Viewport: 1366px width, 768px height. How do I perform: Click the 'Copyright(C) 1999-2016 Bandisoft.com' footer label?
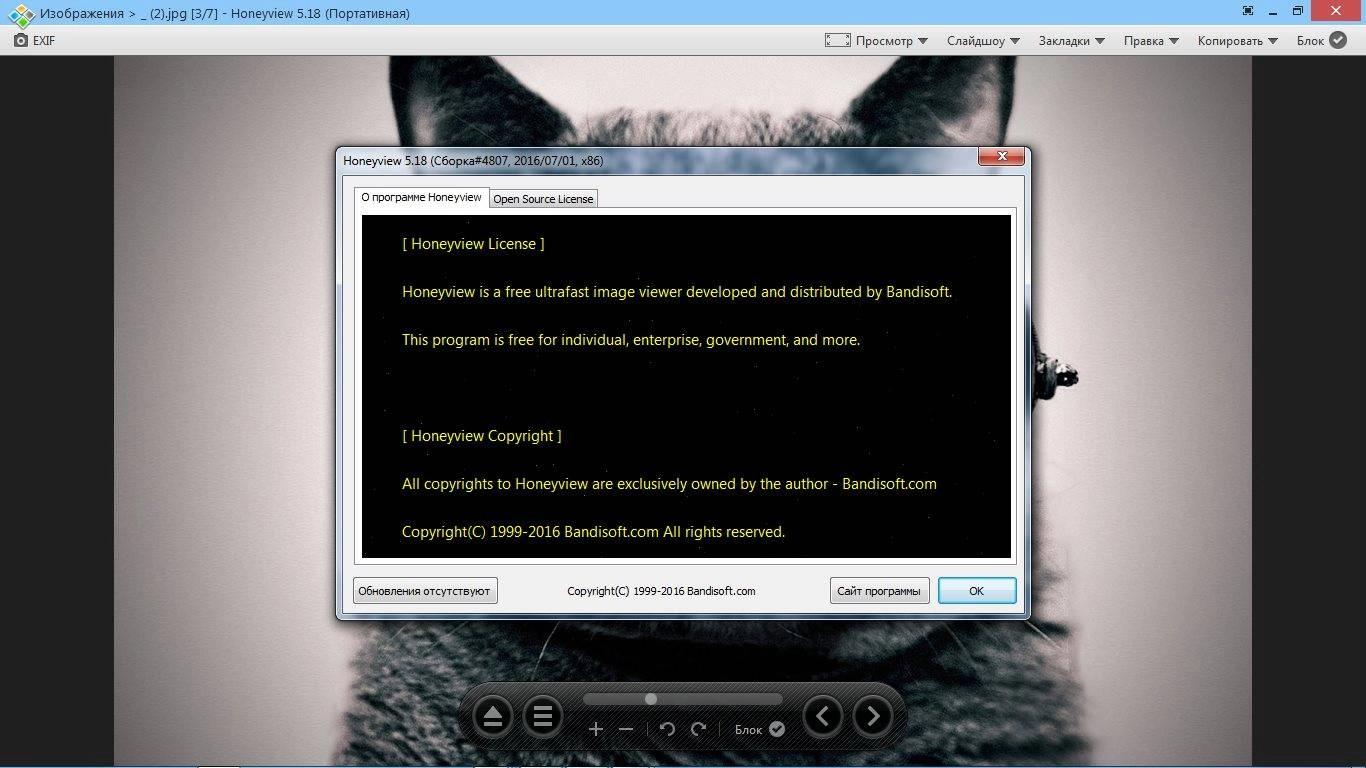click(x=661, y=591)
